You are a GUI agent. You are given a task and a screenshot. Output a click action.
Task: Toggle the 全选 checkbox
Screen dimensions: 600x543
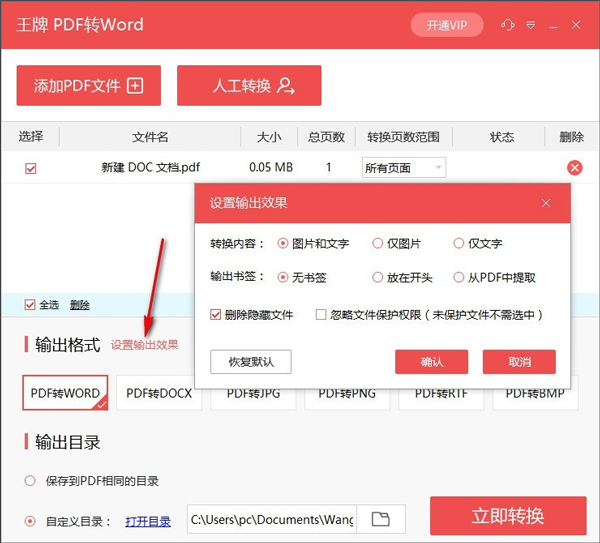(30, 305)
